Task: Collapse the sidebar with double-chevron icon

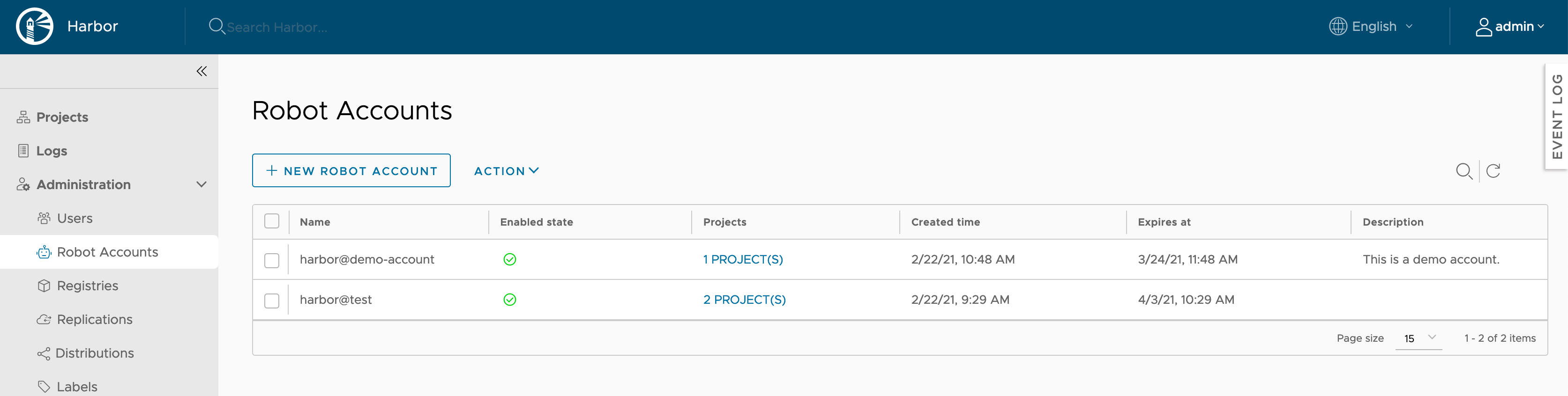Action: point(202,71)
